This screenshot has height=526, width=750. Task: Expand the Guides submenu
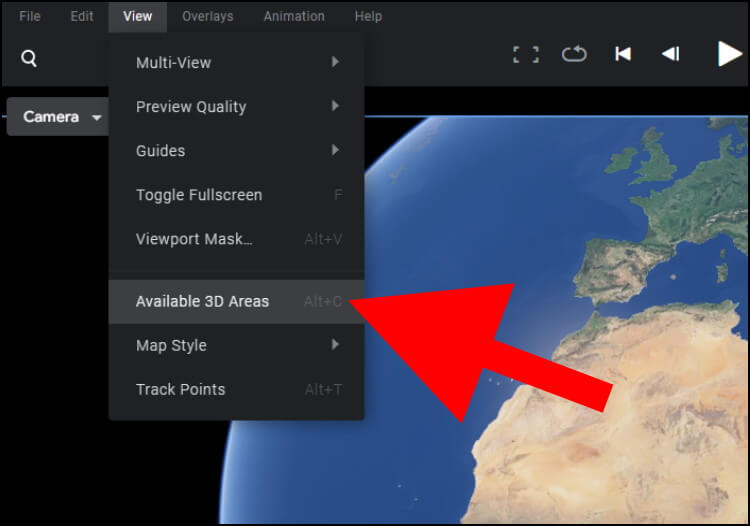pyautogui.click(x=236, y=150)
